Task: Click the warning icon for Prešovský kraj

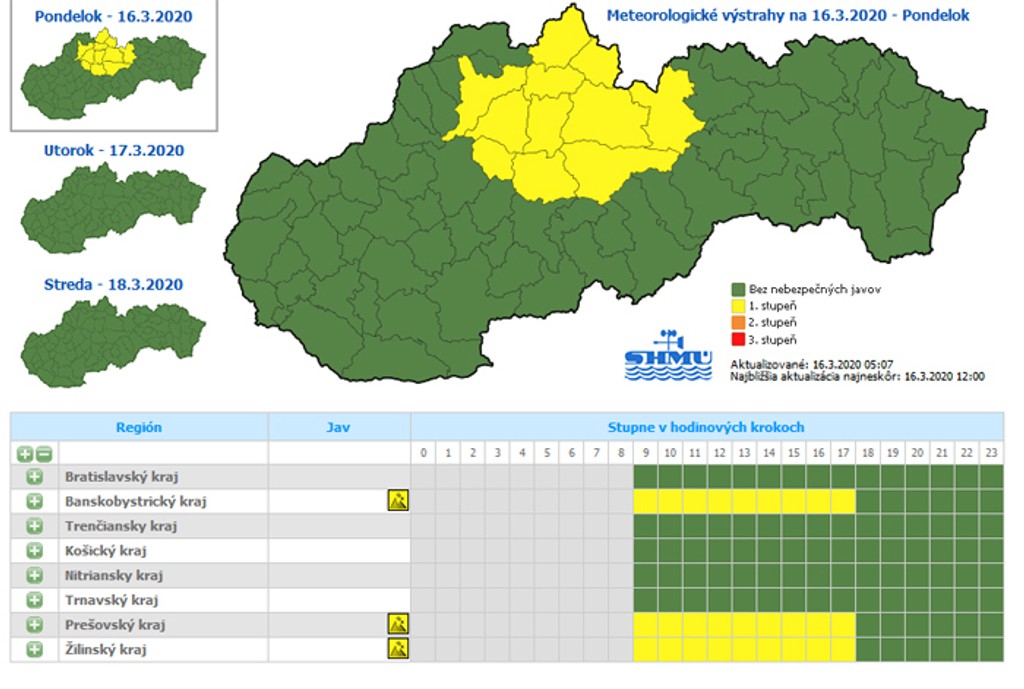Action: [398, 624]
